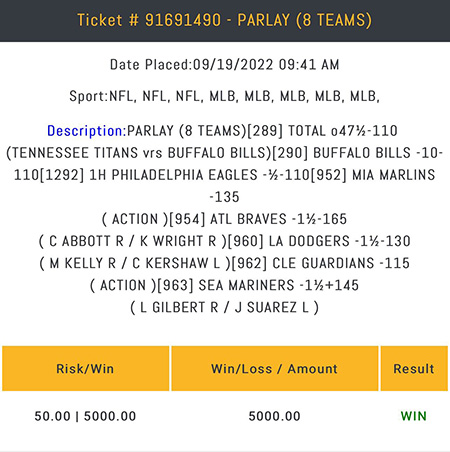Click the C Abbott / K Wright pitchers text

coord(133,241)
